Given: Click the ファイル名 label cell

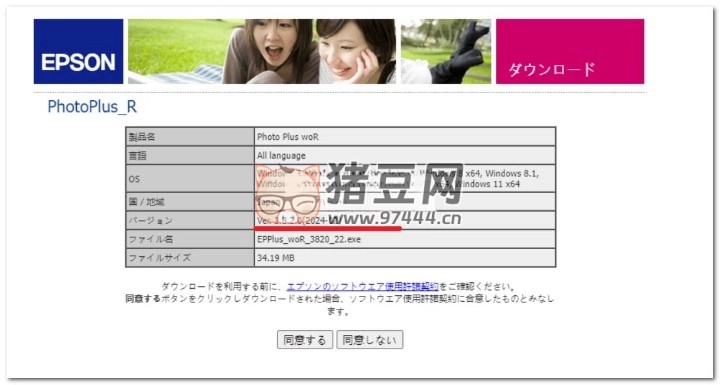Looking at the screenshot, I should 190,239.
